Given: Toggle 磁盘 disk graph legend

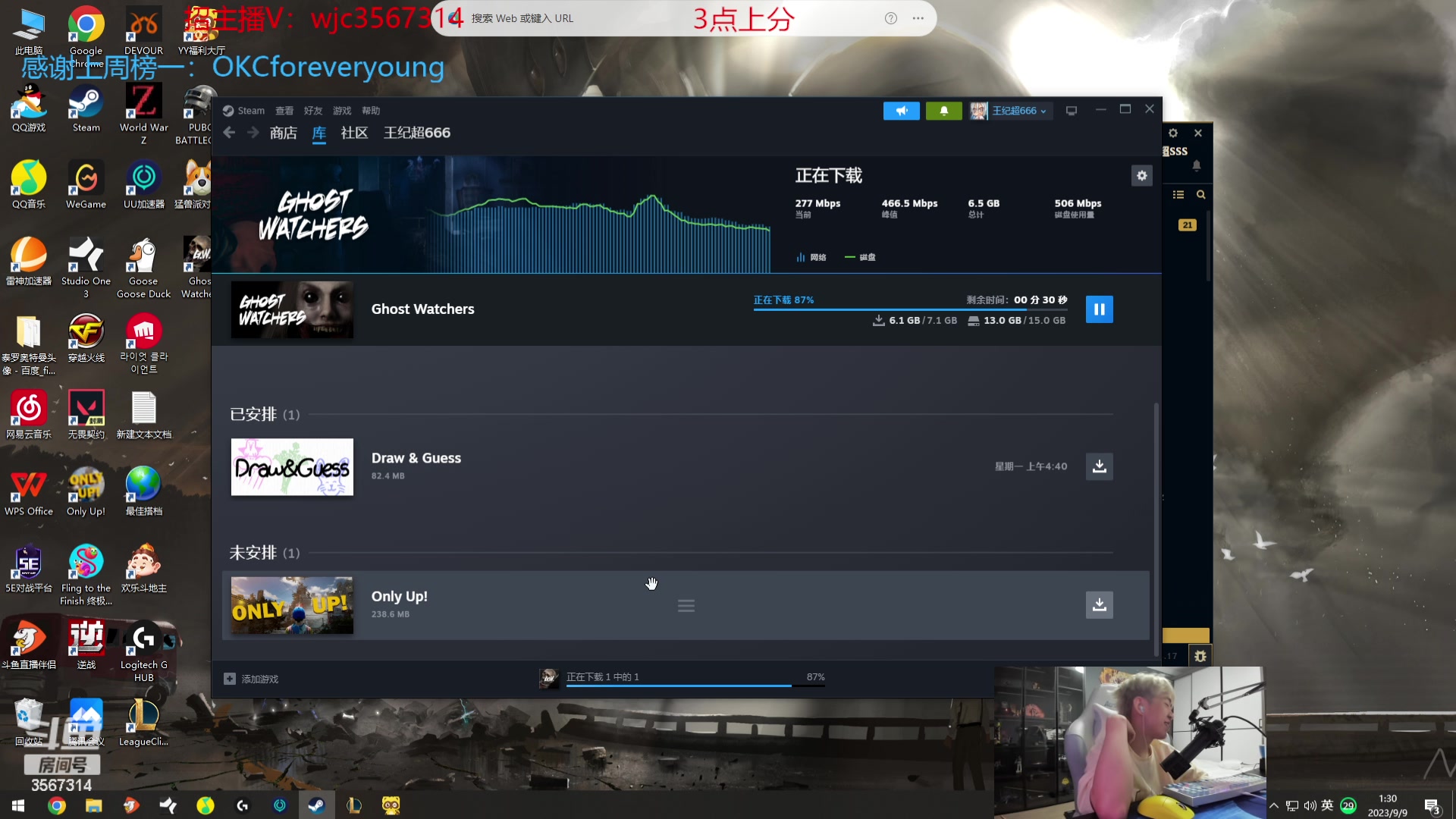Looking at the screenshot, I should pyautogui.click(x=860, y=257).
